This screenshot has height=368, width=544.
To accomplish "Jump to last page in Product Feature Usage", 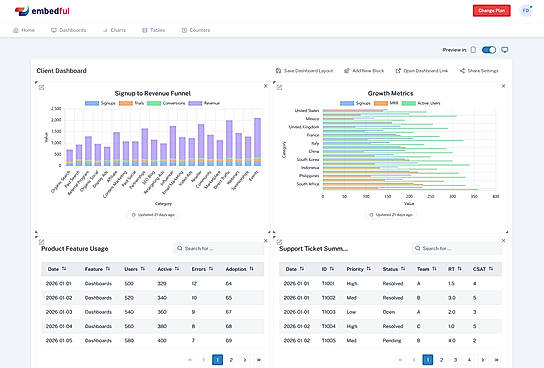I will (259, 360).
